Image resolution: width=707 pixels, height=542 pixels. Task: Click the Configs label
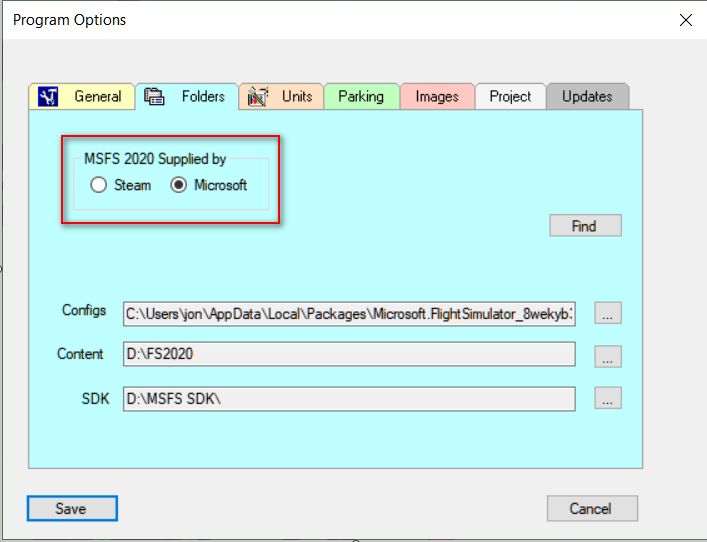click(84, 310)
